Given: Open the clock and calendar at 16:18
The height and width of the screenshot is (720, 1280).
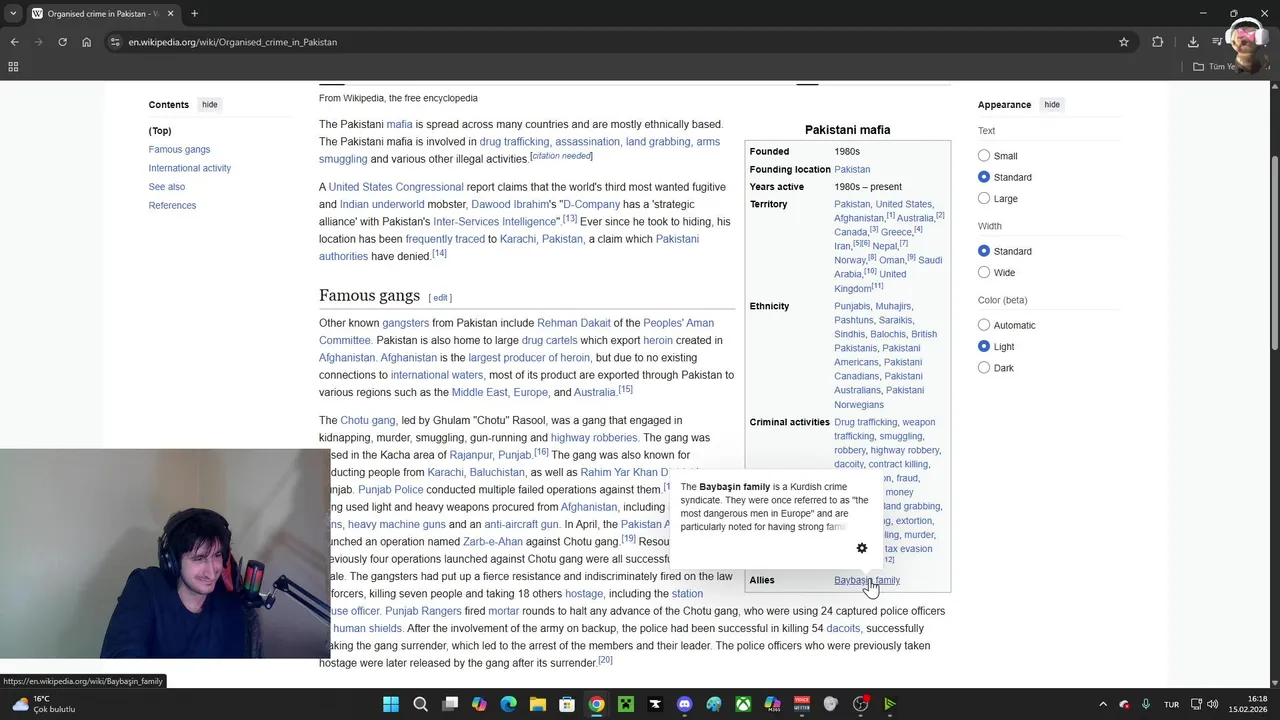Looking at the screenshot, I should point(1250,704).
